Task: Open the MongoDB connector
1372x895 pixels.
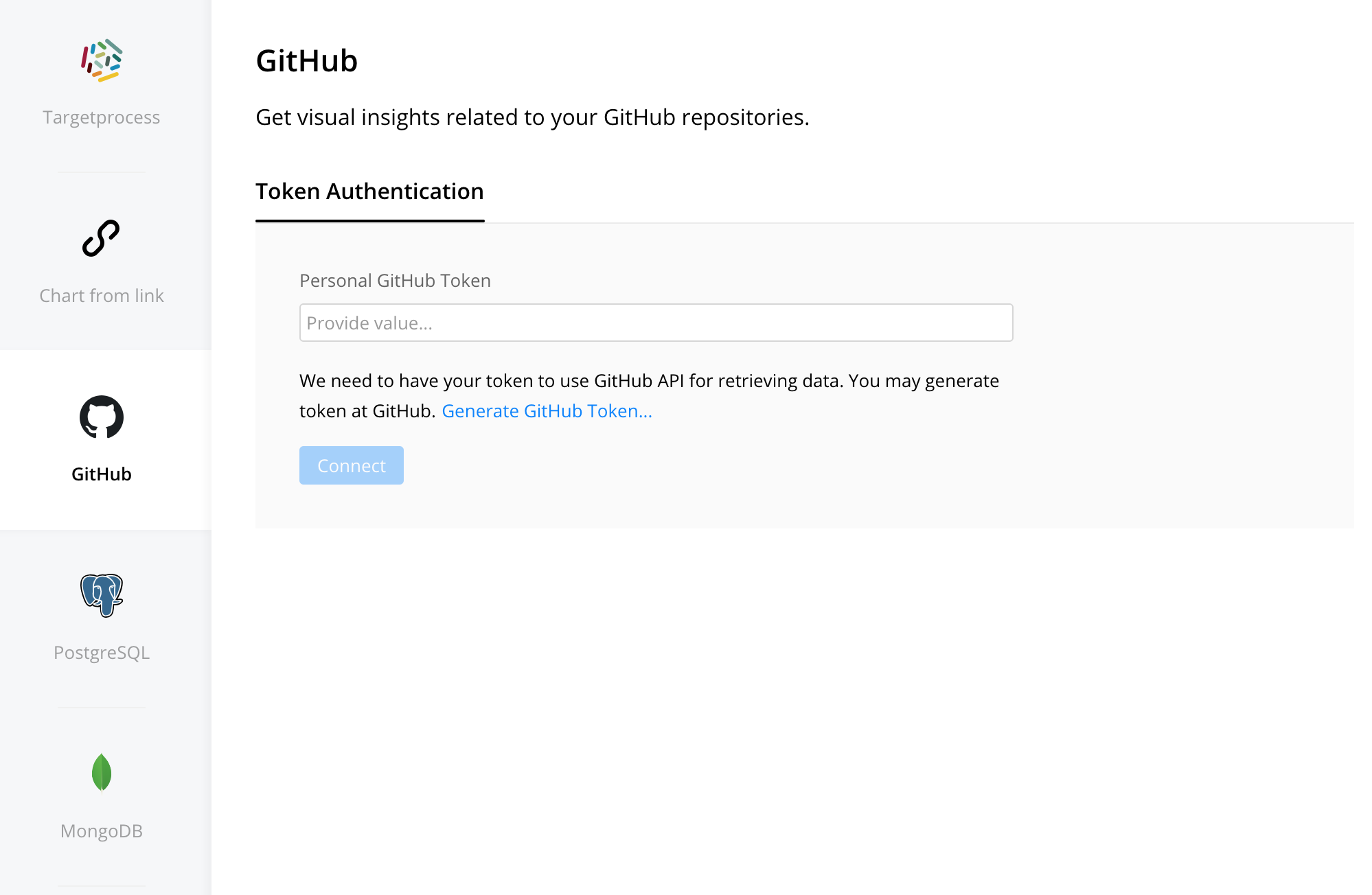Action: 102,831
